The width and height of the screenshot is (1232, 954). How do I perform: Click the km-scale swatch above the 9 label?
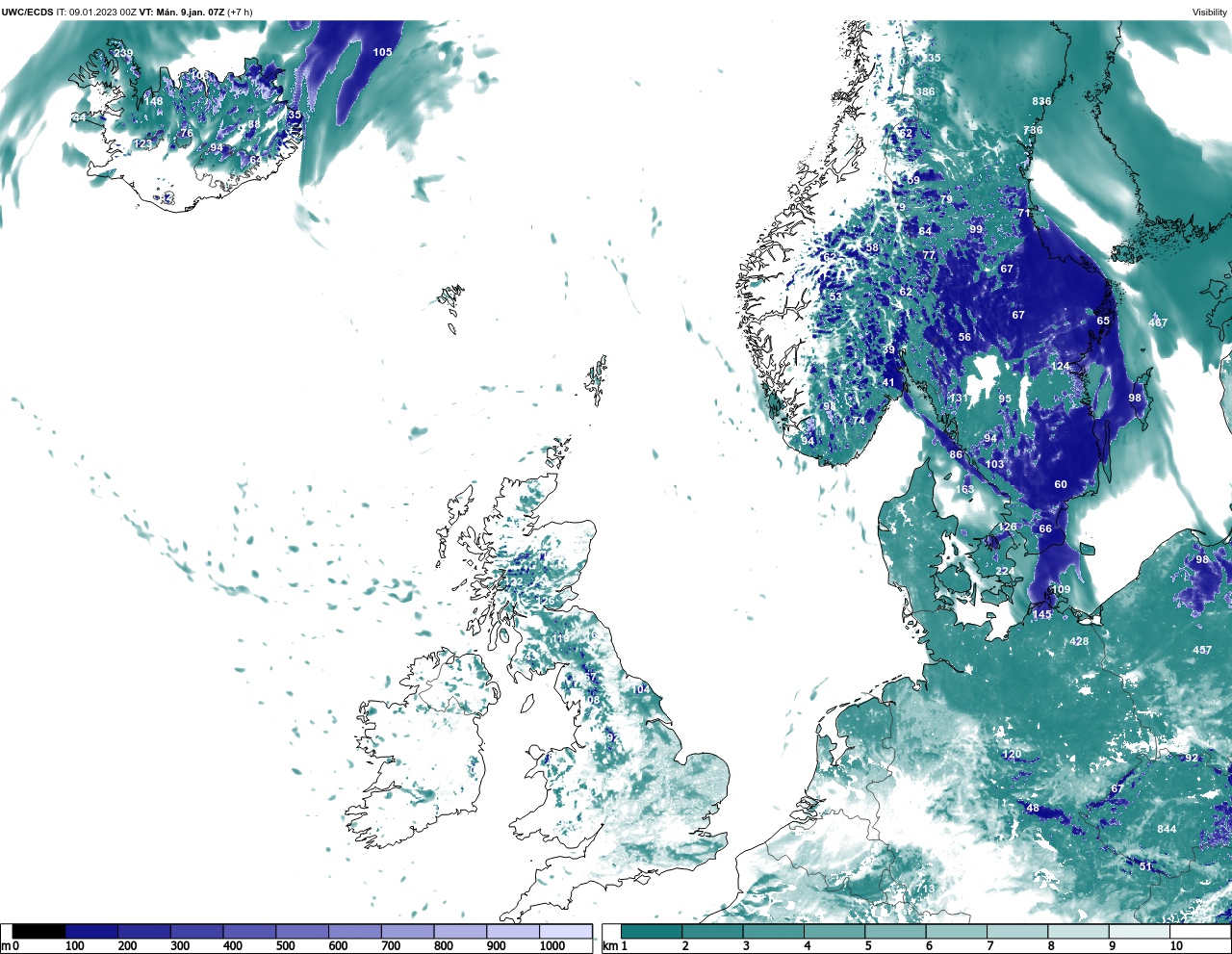(x=1140, y=931)
